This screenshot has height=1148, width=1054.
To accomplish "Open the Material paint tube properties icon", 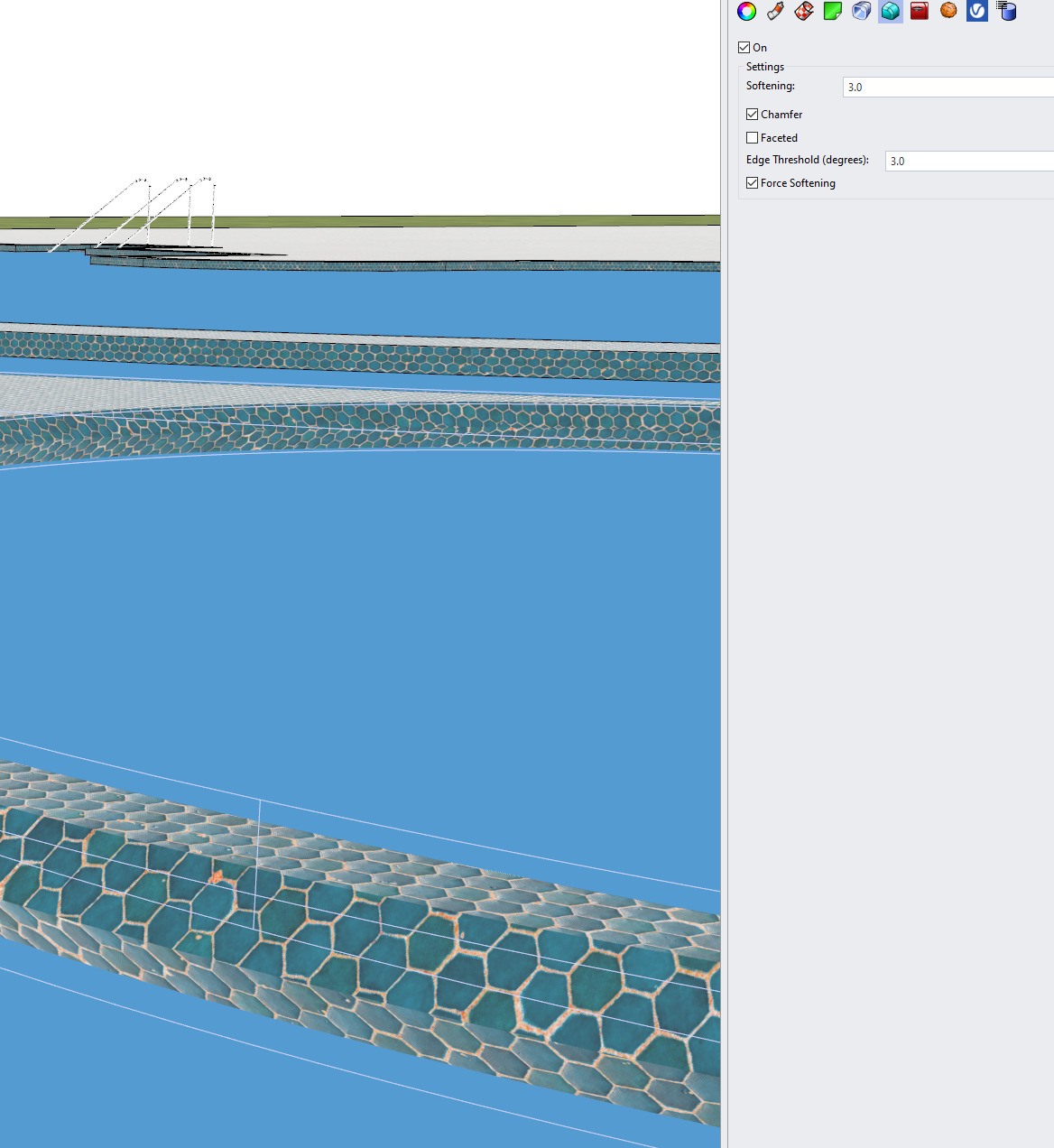I will click(x=775, y=11).
